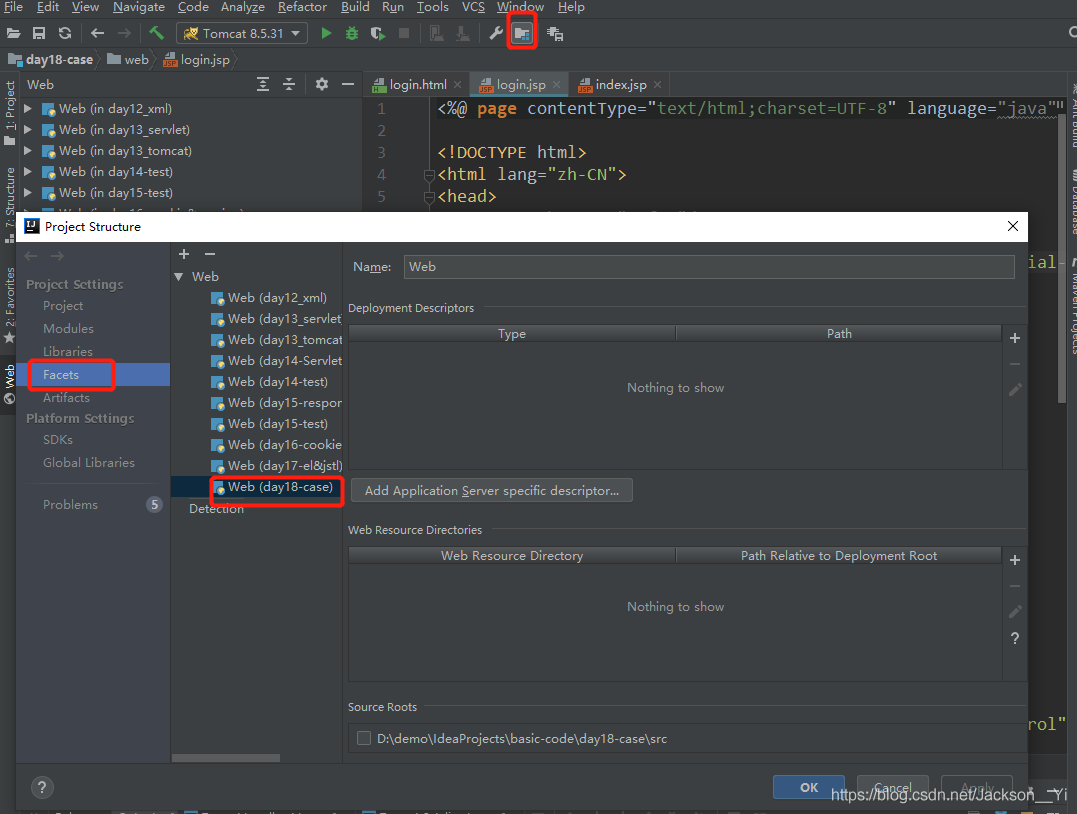
Task: Open Project Structure from toolbar icon
Action: pyautogui.click(x=522, y=33)
